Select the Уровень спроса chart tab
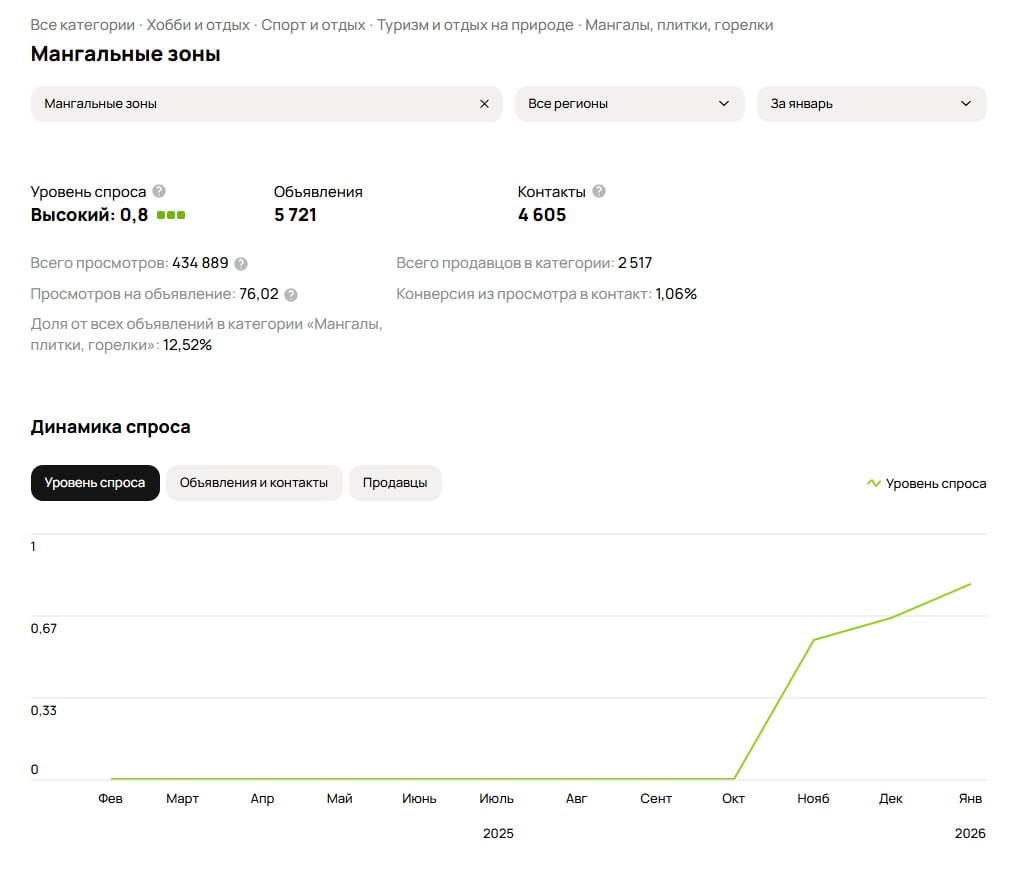The image size is (1023, 873). click(95, 483)
